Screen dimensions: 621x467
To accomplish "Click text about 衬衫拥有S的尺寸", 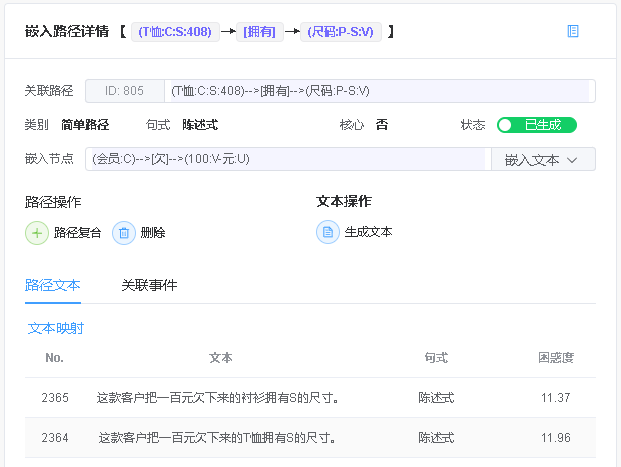I will point(218,398).
